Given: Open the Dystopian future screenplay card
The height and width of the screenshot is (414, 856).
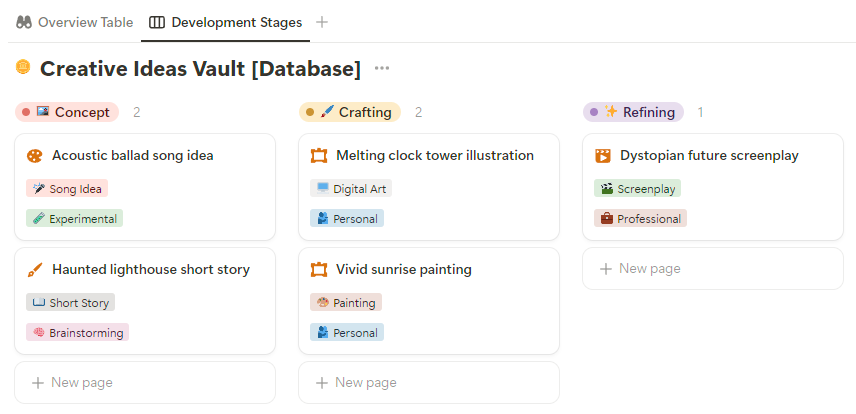Looking at the screenshot, I should 709,156.
